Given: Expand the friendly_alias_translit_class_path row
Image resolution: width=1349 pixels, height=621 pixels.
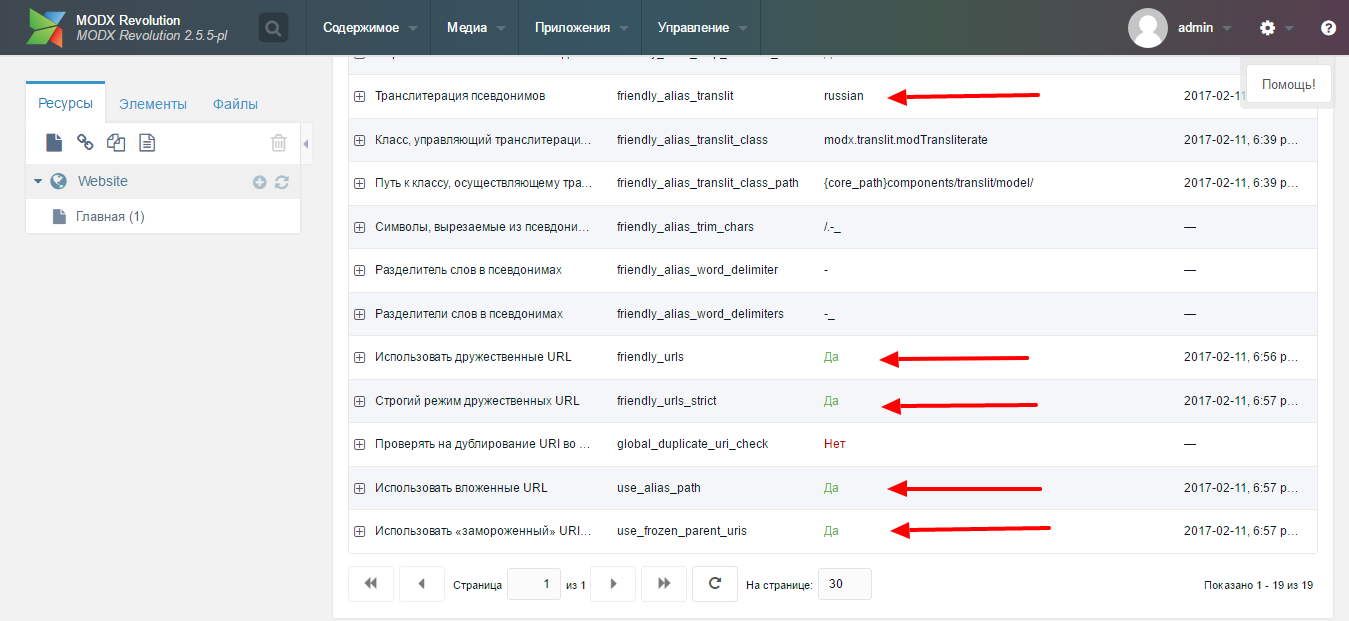Looking at the screenshot, I should [x=359, y=183].
